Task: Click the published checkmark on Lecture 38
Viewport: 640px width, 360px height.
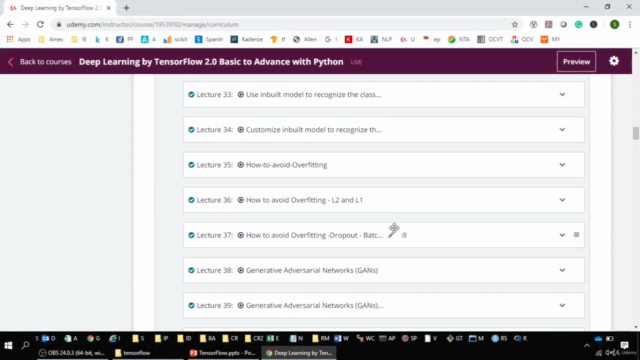Action: [191, 270]
